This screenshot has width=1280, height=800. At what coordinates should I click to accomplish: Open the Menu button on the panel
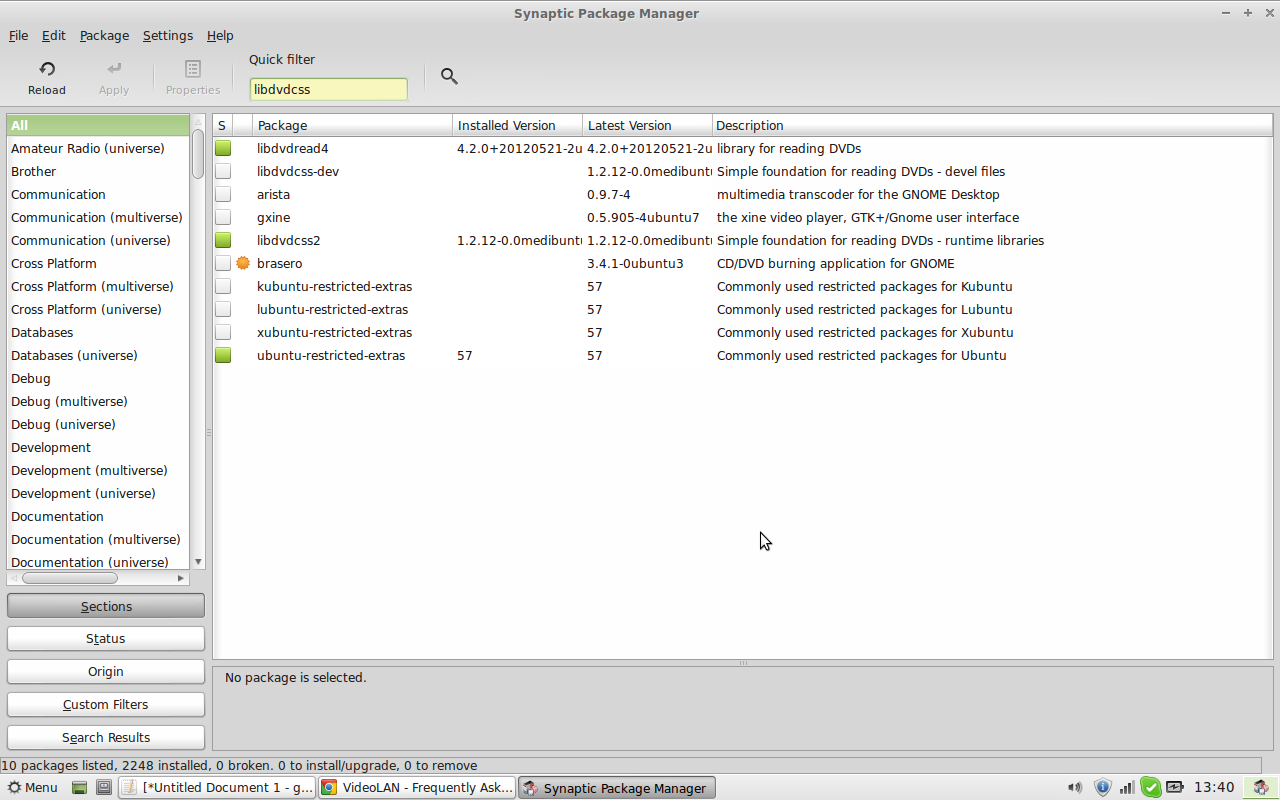(32, 787)
